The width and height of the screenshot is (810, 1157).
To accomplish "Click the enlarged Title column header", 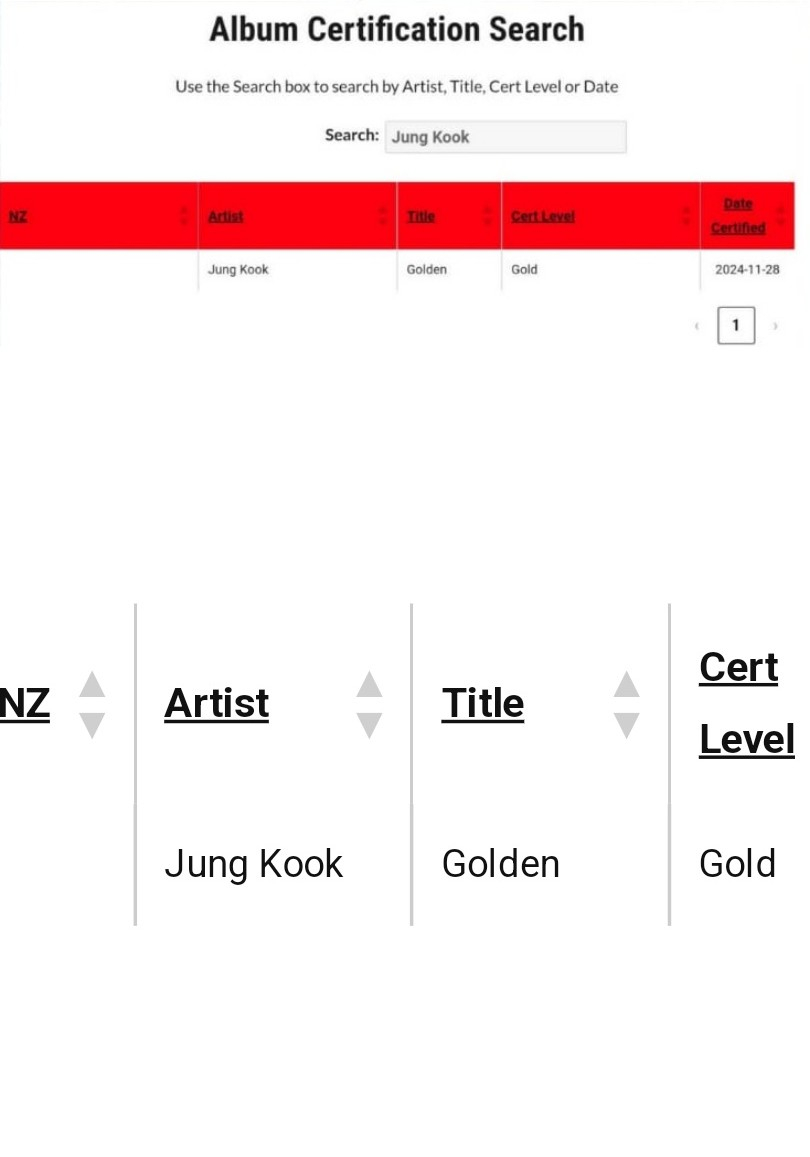I will tap(482, 703).
